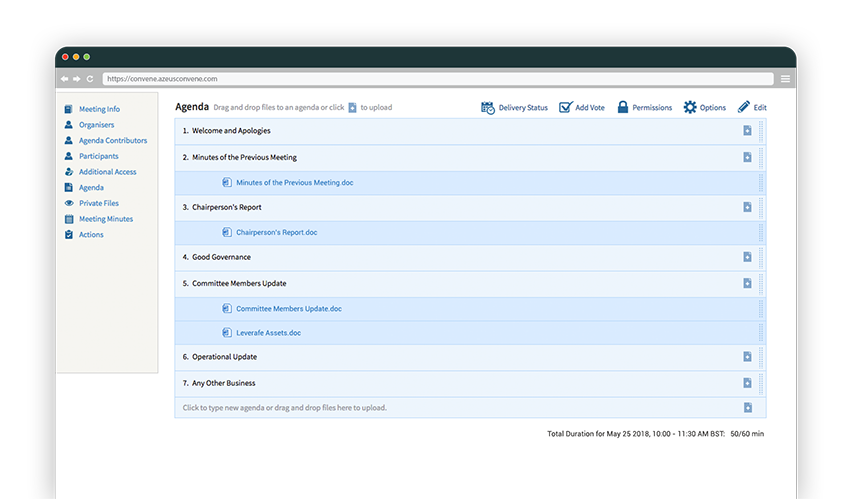Click the Edit pencil icon

tap(743, 107)
